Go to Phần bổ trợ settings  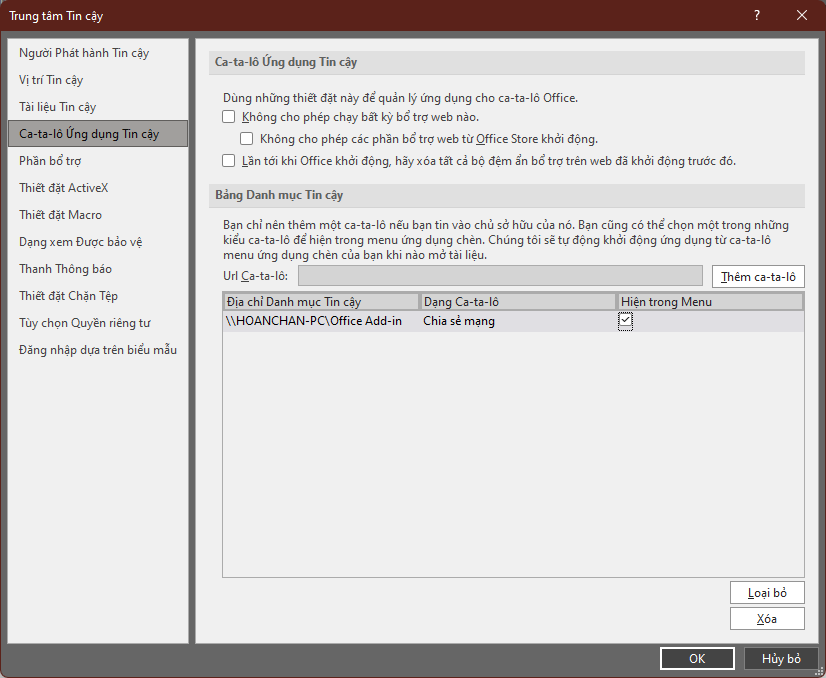tap(50, 161)
